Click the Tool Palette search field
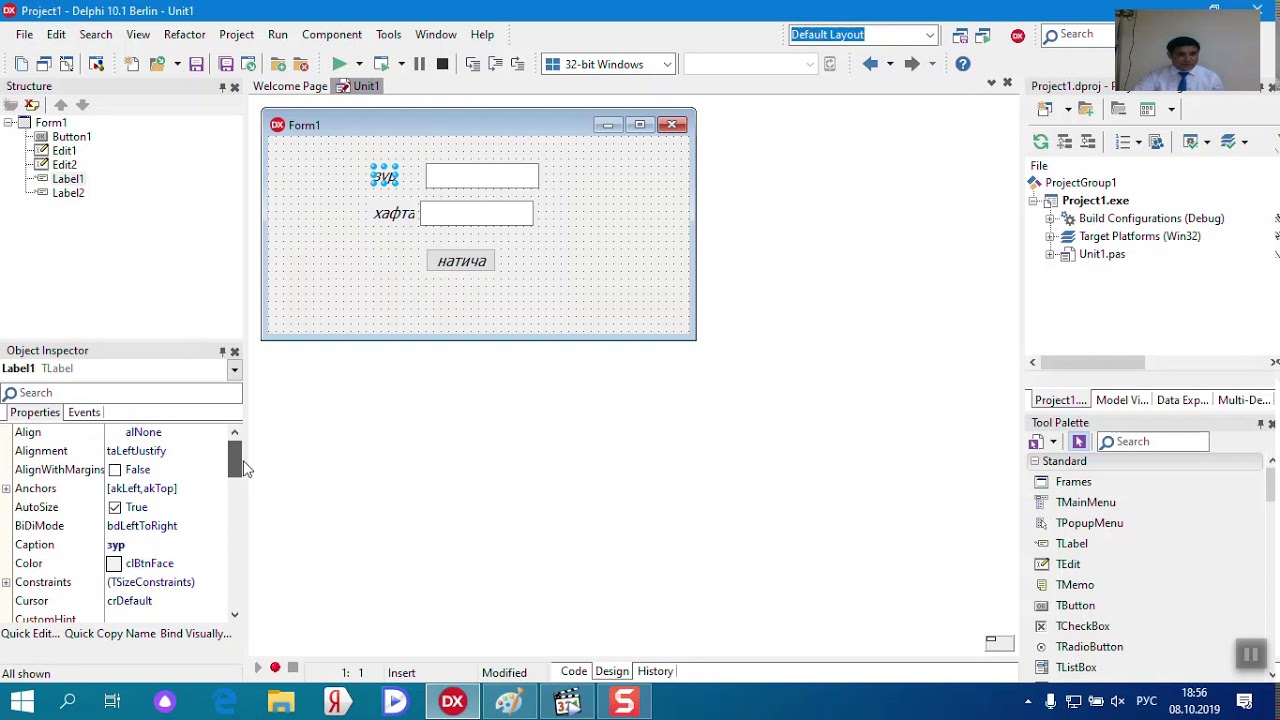This screenshot has width=1280, height=720. tap(1153, 442)
